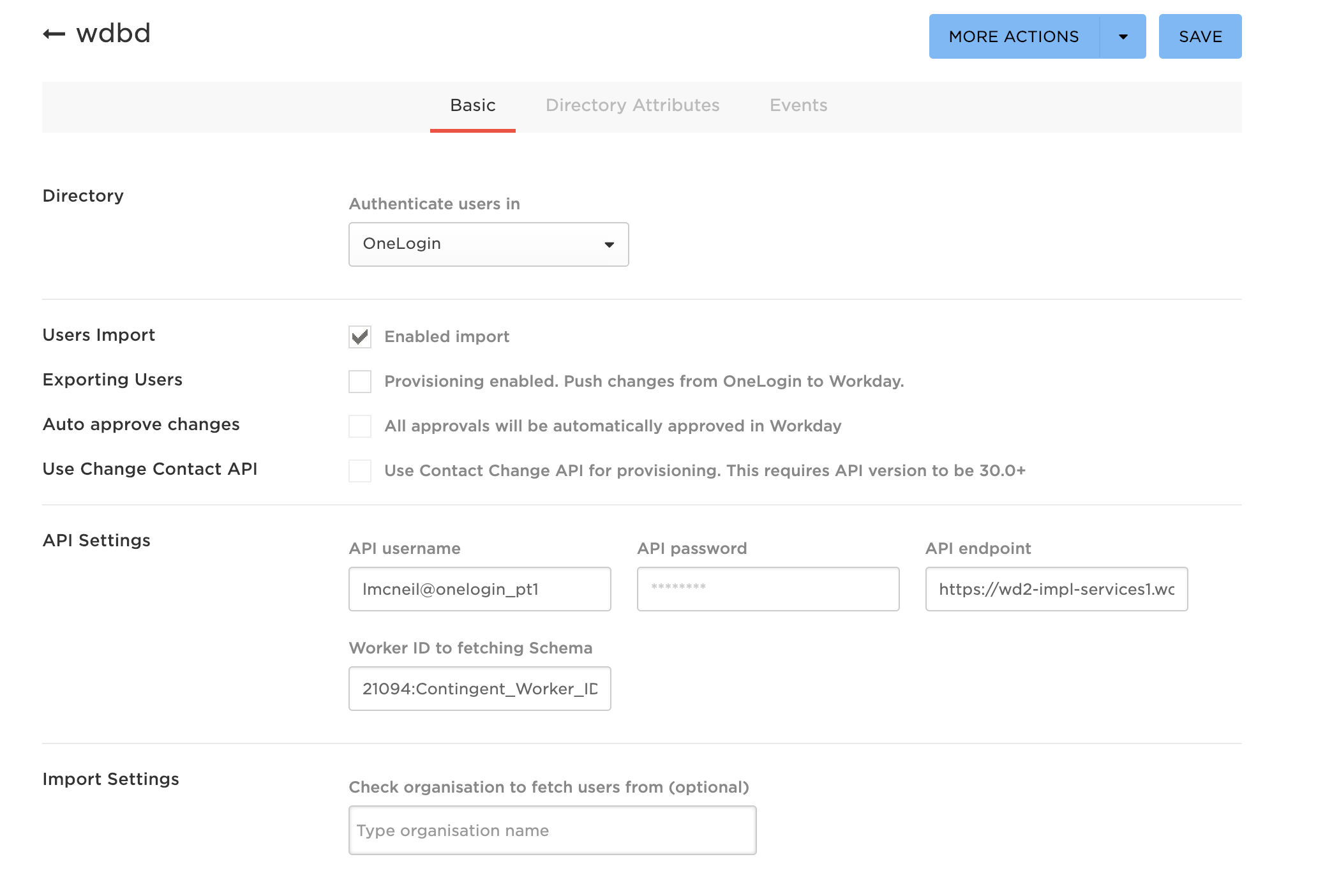Focus the API username field
This screenshot has height=896, width=1339.
click(479, 589)
